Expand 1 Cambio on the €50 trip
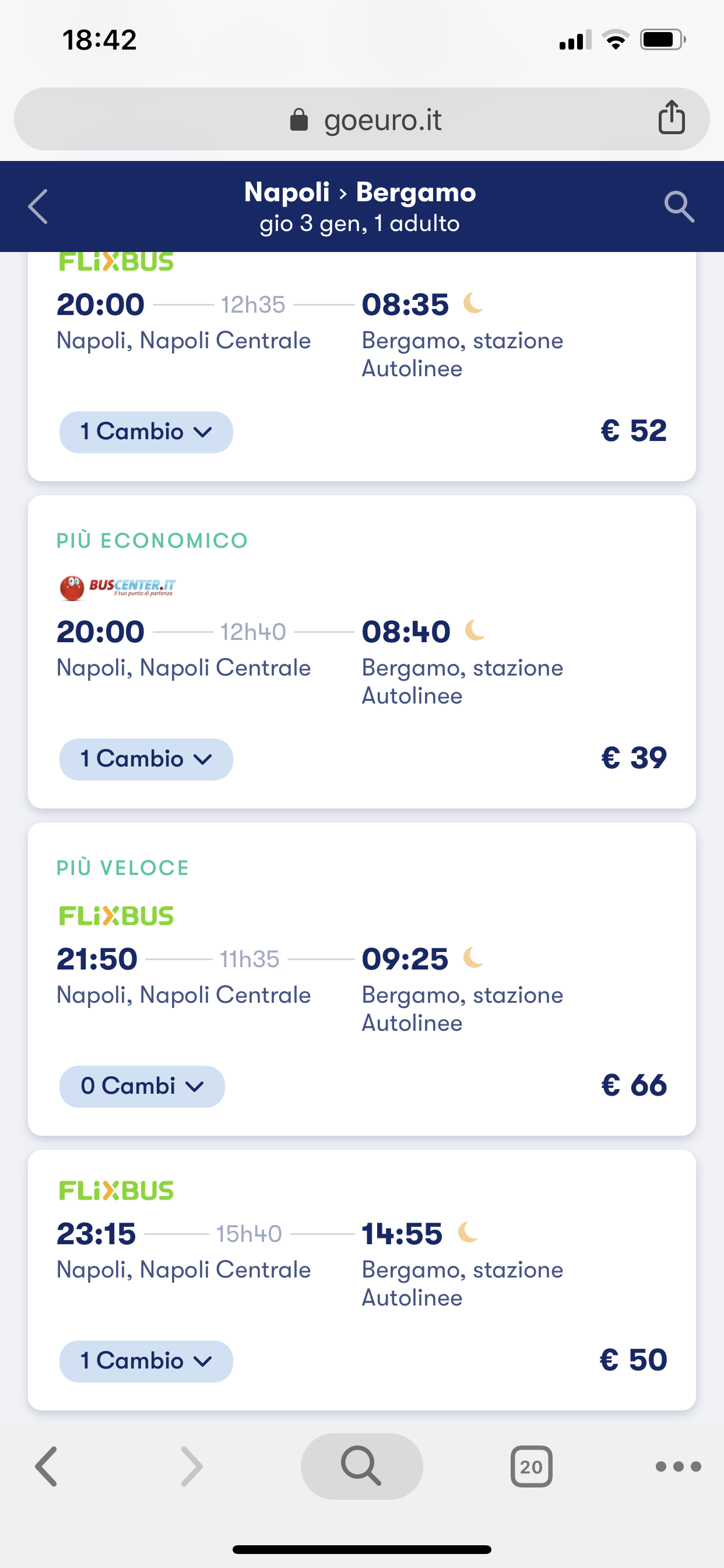724x1568 pixels. pos(146,1361)
